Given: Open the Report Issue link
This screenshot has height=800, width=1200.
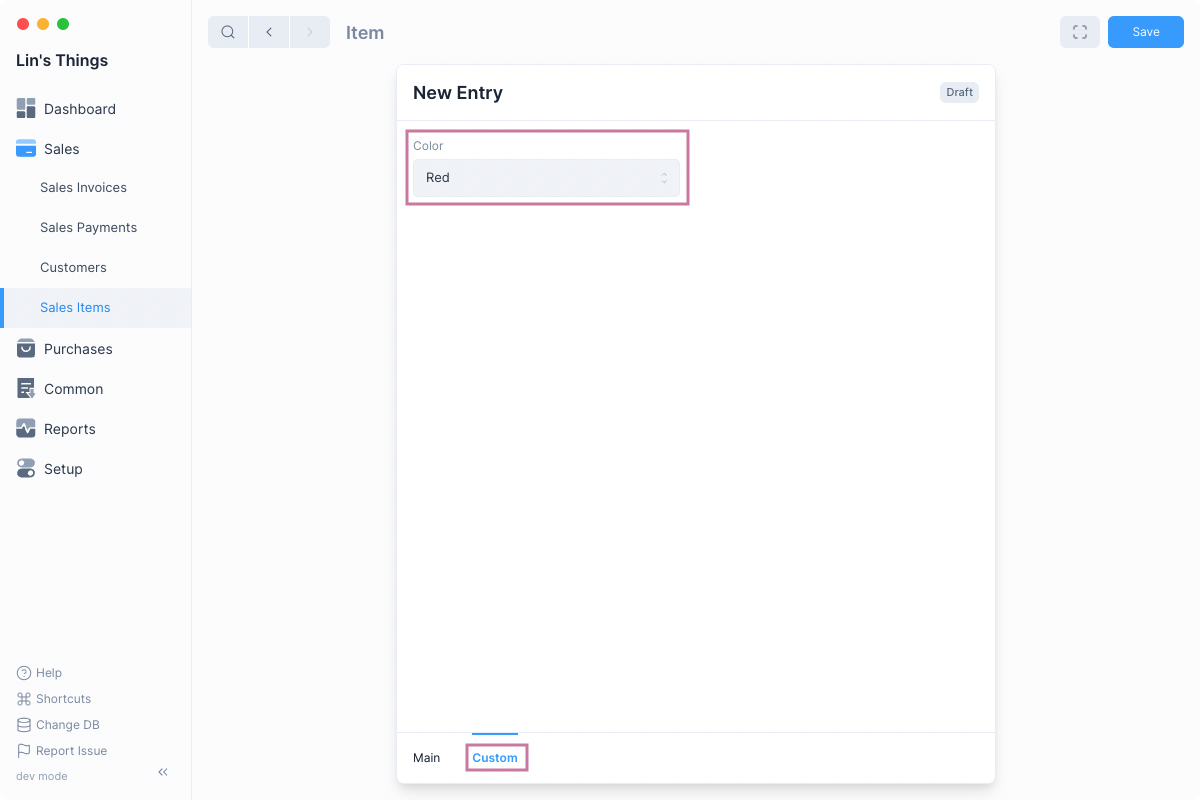Looking at the screenshot, I should click(70, 751).
